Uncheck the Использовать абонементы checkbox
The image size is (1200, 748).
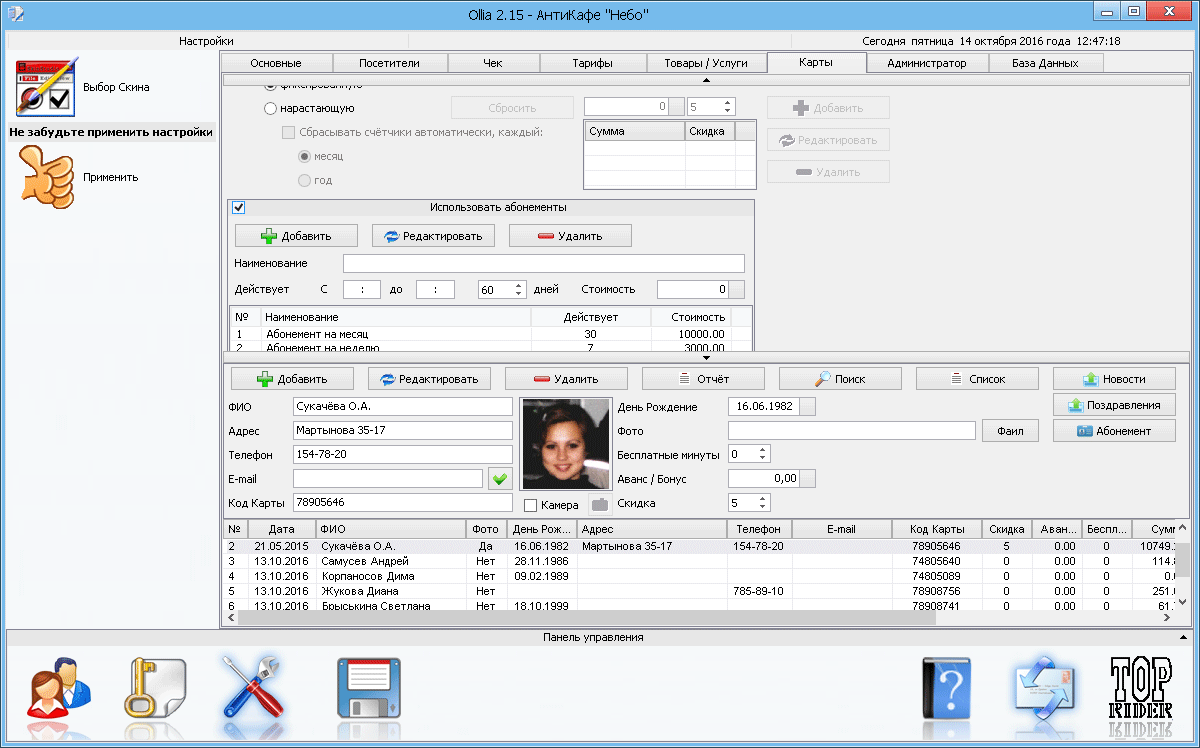[239, 208]
